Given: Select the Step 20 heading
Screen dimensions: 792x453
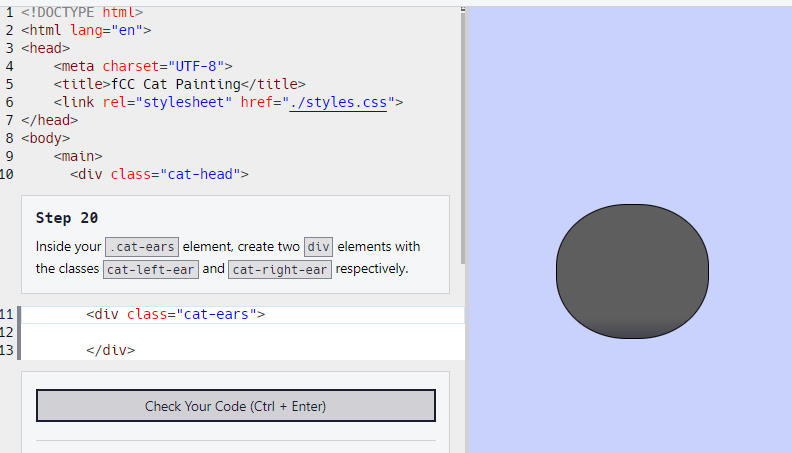Looking at the screenshot, I should tap(67, 218).
